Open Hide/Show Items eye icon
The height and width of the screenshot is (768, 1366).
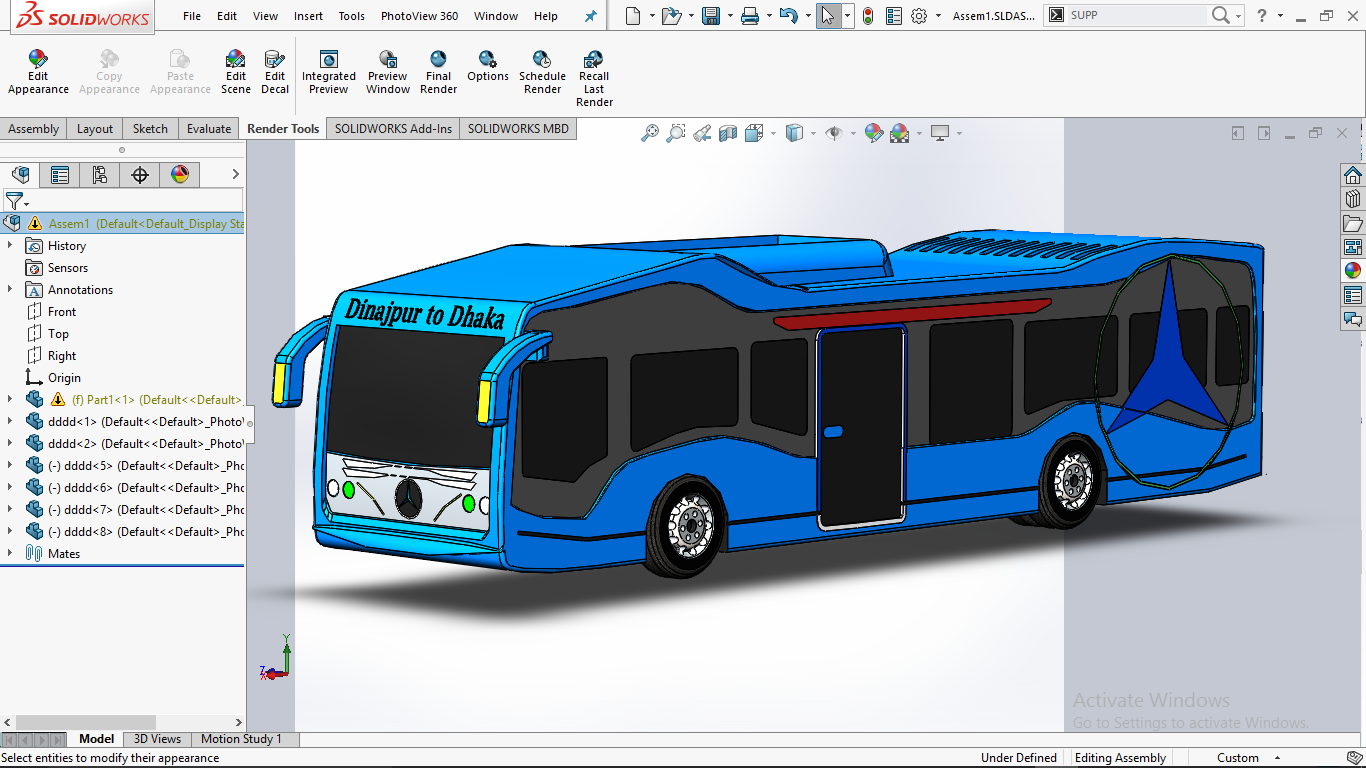tap(834, 133)
